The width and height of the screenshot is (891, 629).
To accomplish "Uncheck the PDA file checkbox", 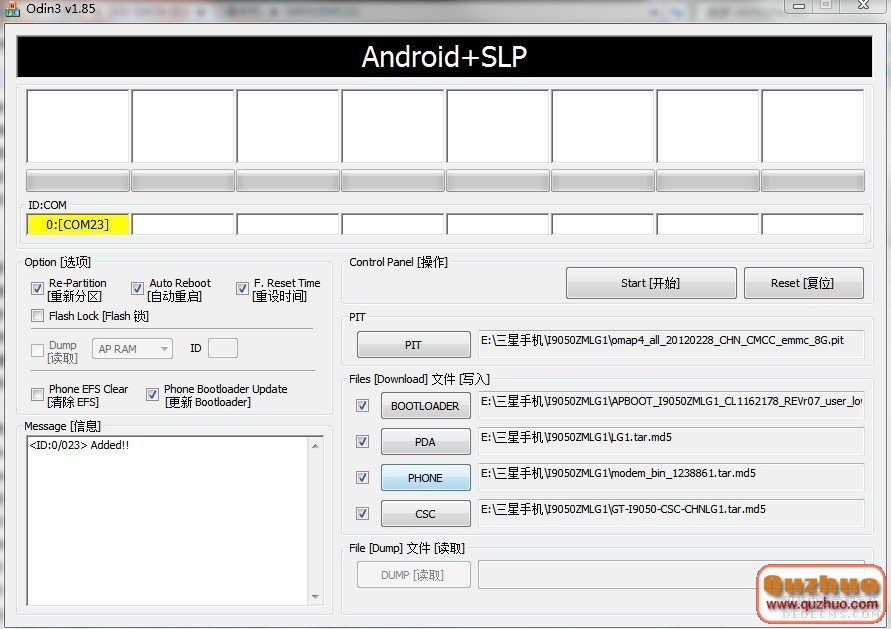I will point(362,441).
